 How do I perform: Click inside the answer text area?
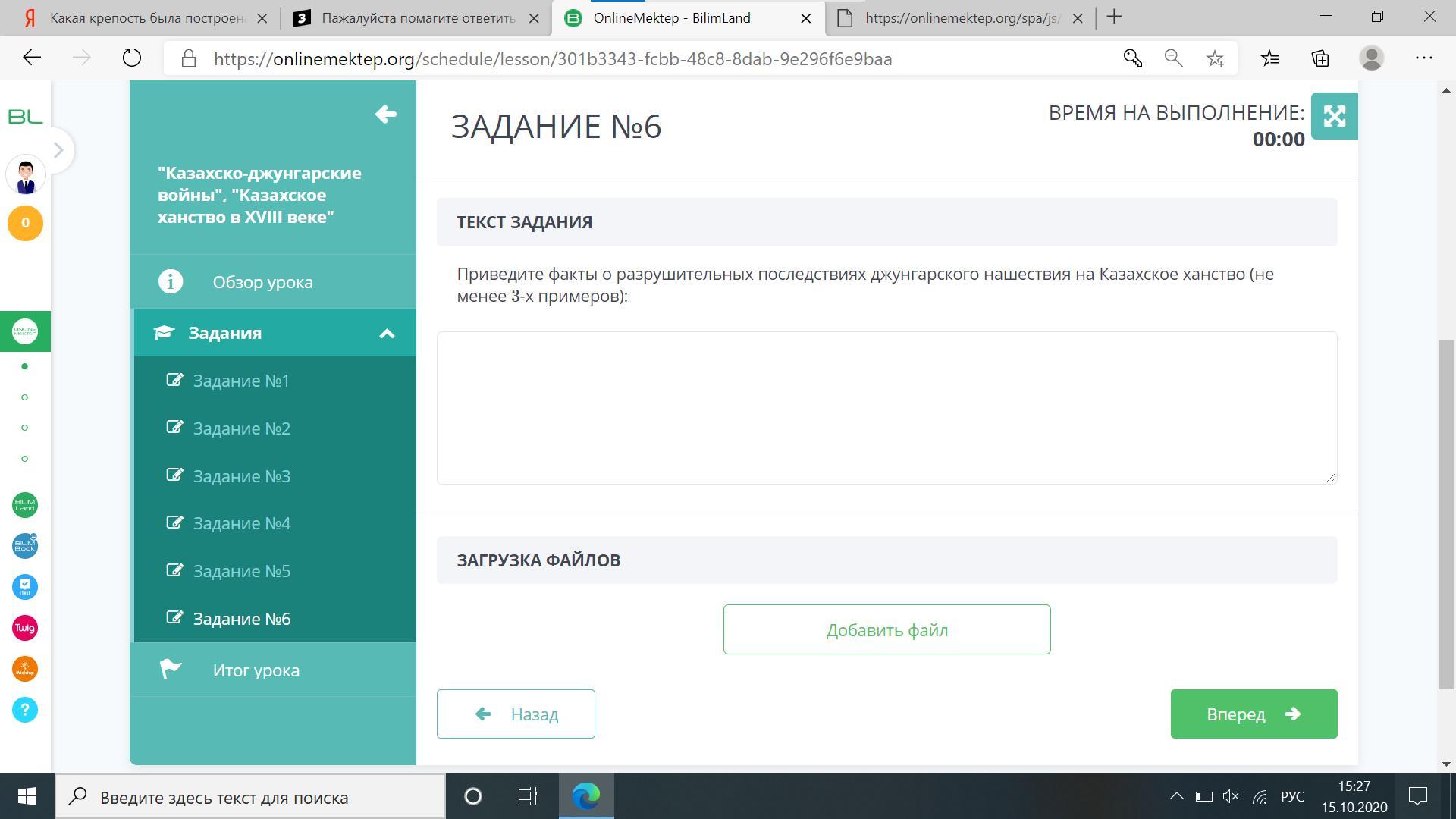pos(886,408)
